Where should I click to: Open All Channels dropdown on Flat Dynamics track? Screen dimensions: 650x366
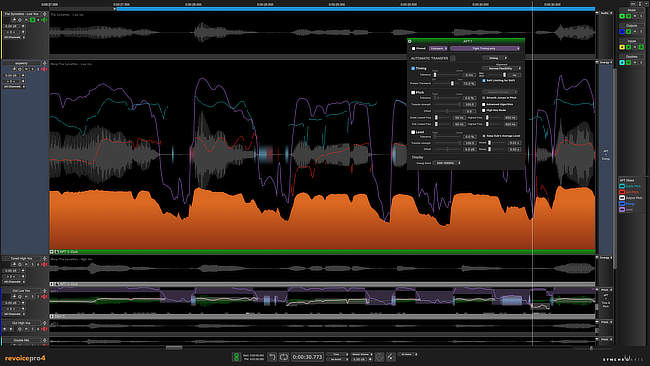14,37
